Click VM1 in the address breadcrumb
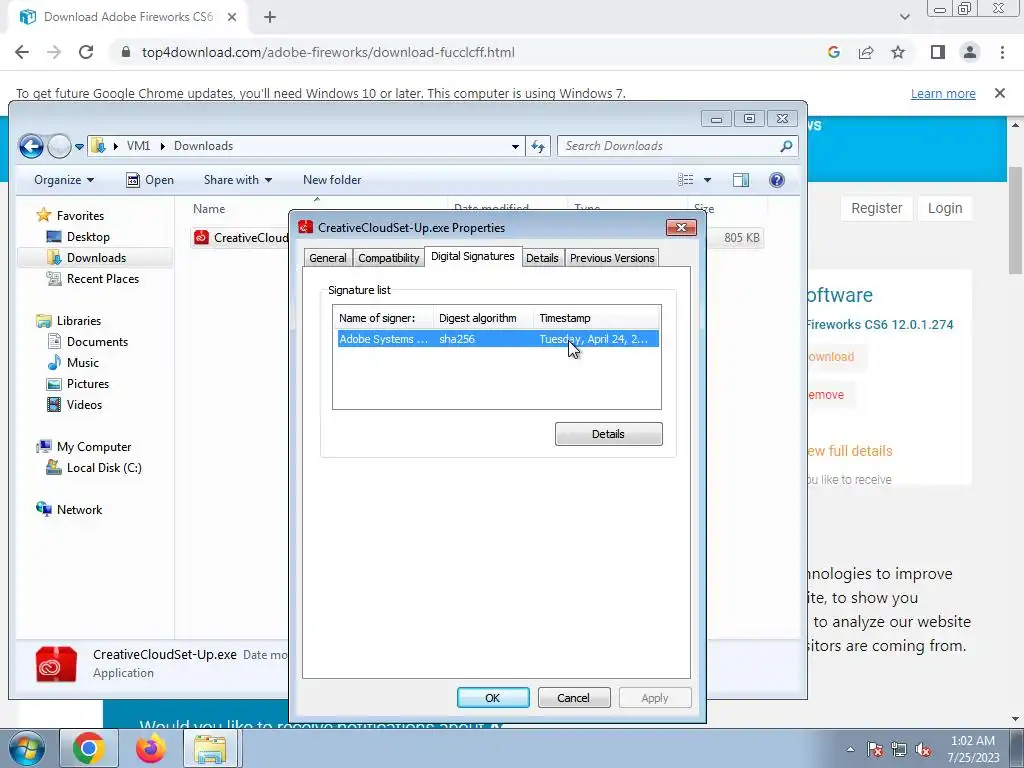 [138, 146]
